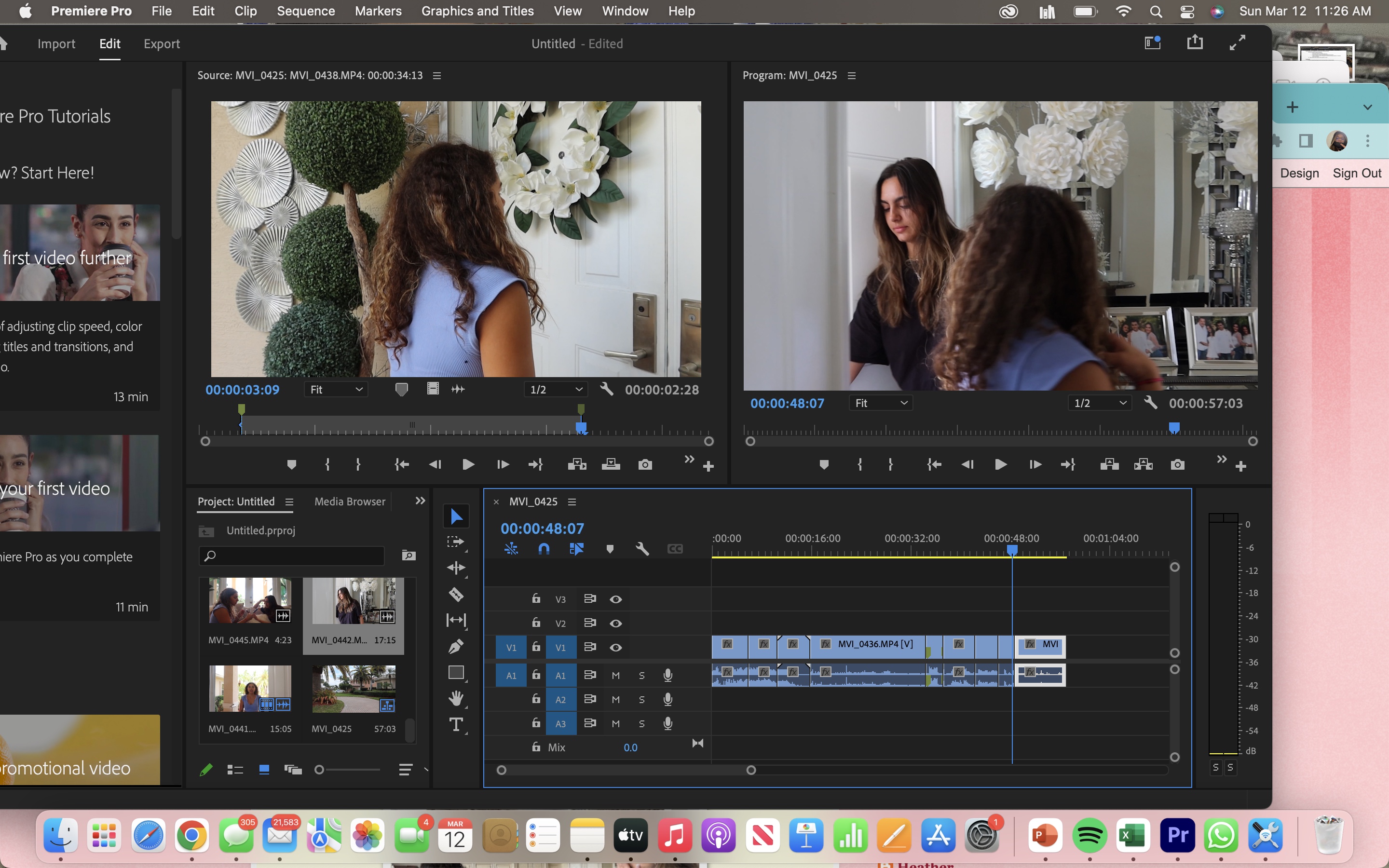Solo audio track A2

(x=642, y=700)
